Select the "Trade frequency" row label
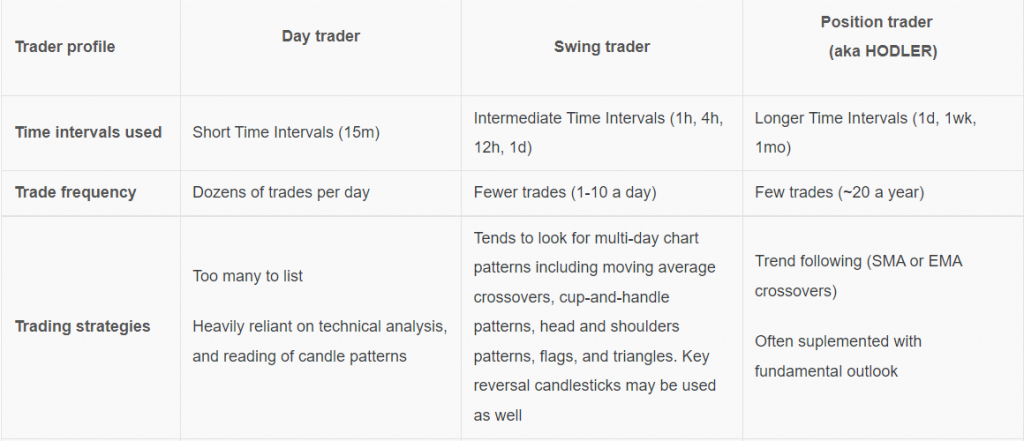This screenshot has height=441, width=1024. (x=75, y=192)
